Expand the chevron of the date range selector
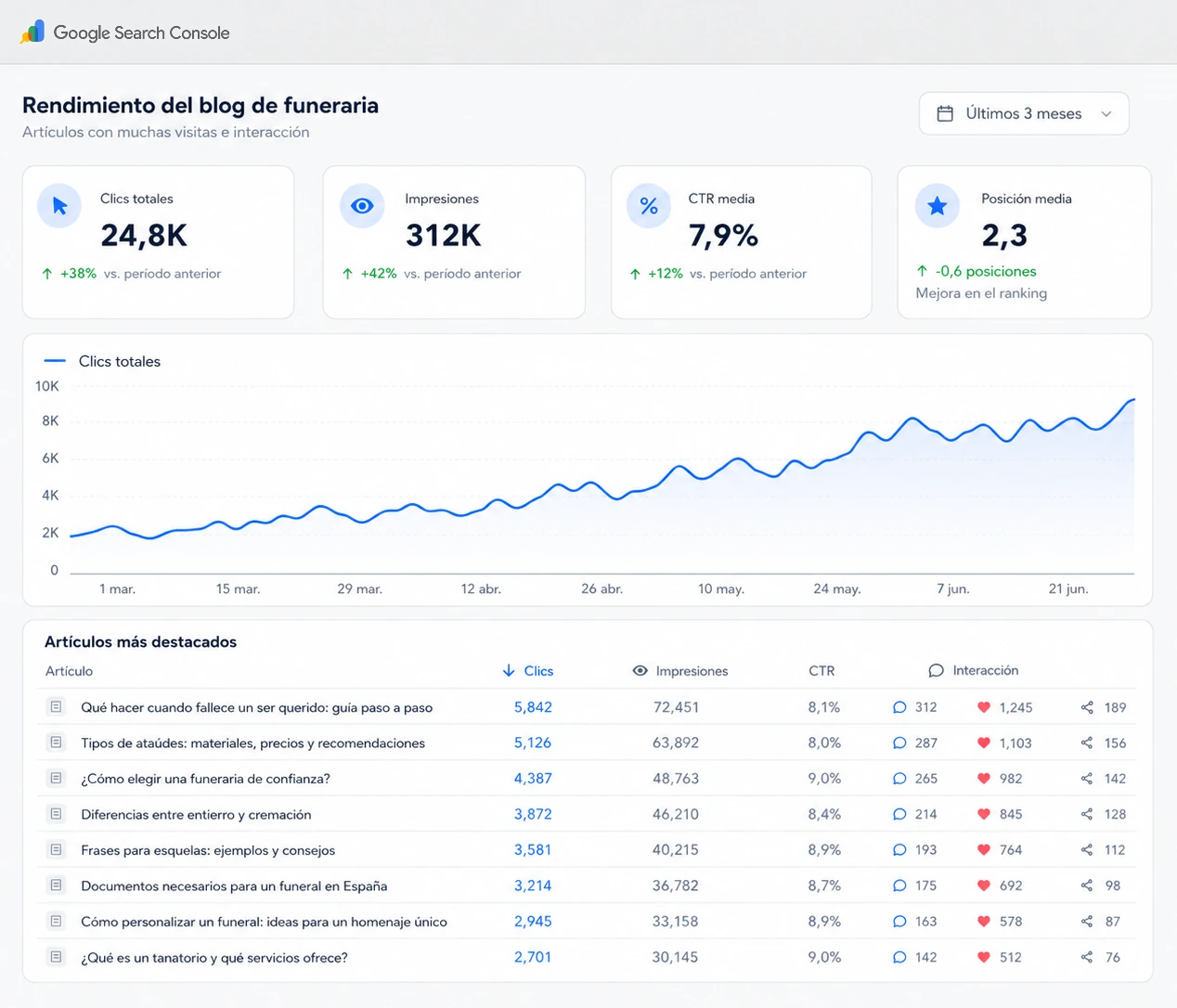This screenshot has width=1177, height=1008. tap(1106, 114)
